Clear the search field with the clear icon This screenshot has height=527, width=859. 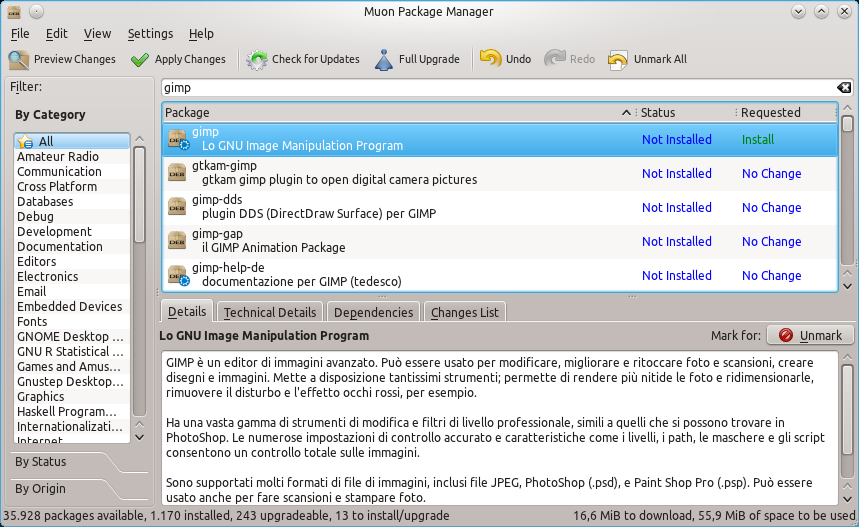coord(844,88)
